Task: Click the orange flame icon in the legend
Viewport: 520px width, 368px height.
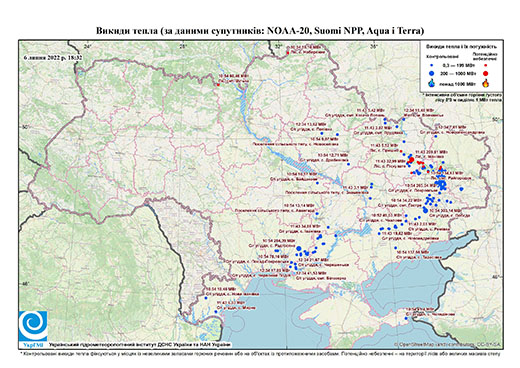Action: coord(486,83)
